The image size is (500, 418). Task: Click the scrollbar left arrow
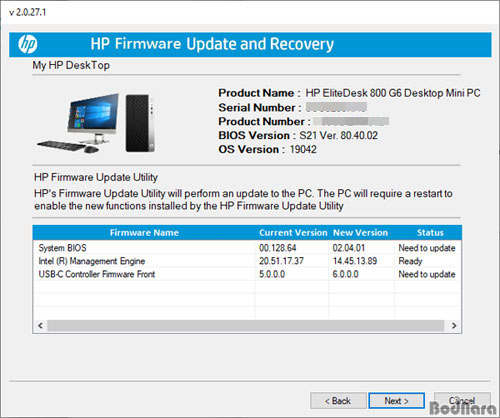click(40, 326)
